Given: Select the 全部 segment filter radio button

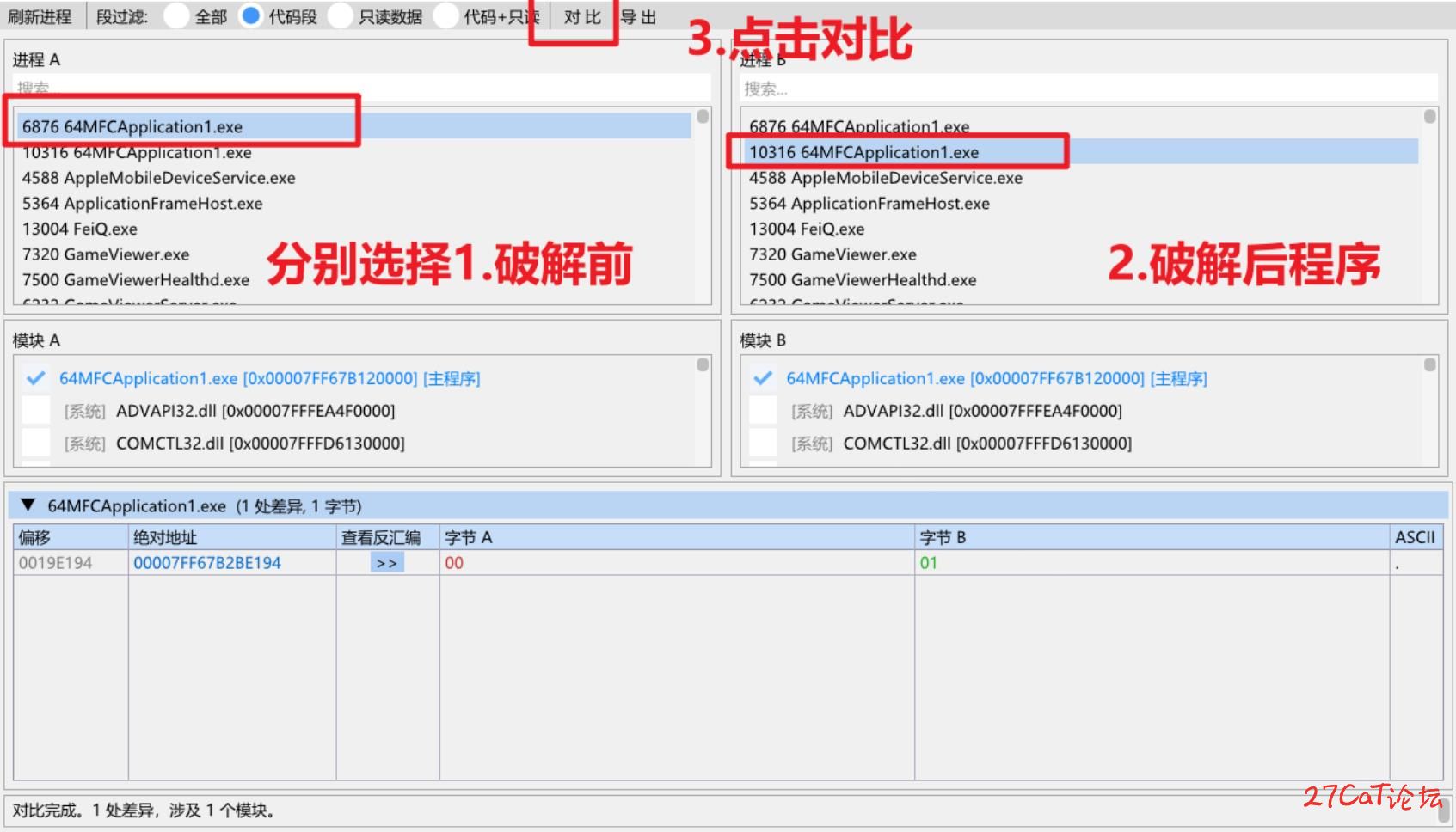Looking at the screenshot, I should [x=176, y=16].
